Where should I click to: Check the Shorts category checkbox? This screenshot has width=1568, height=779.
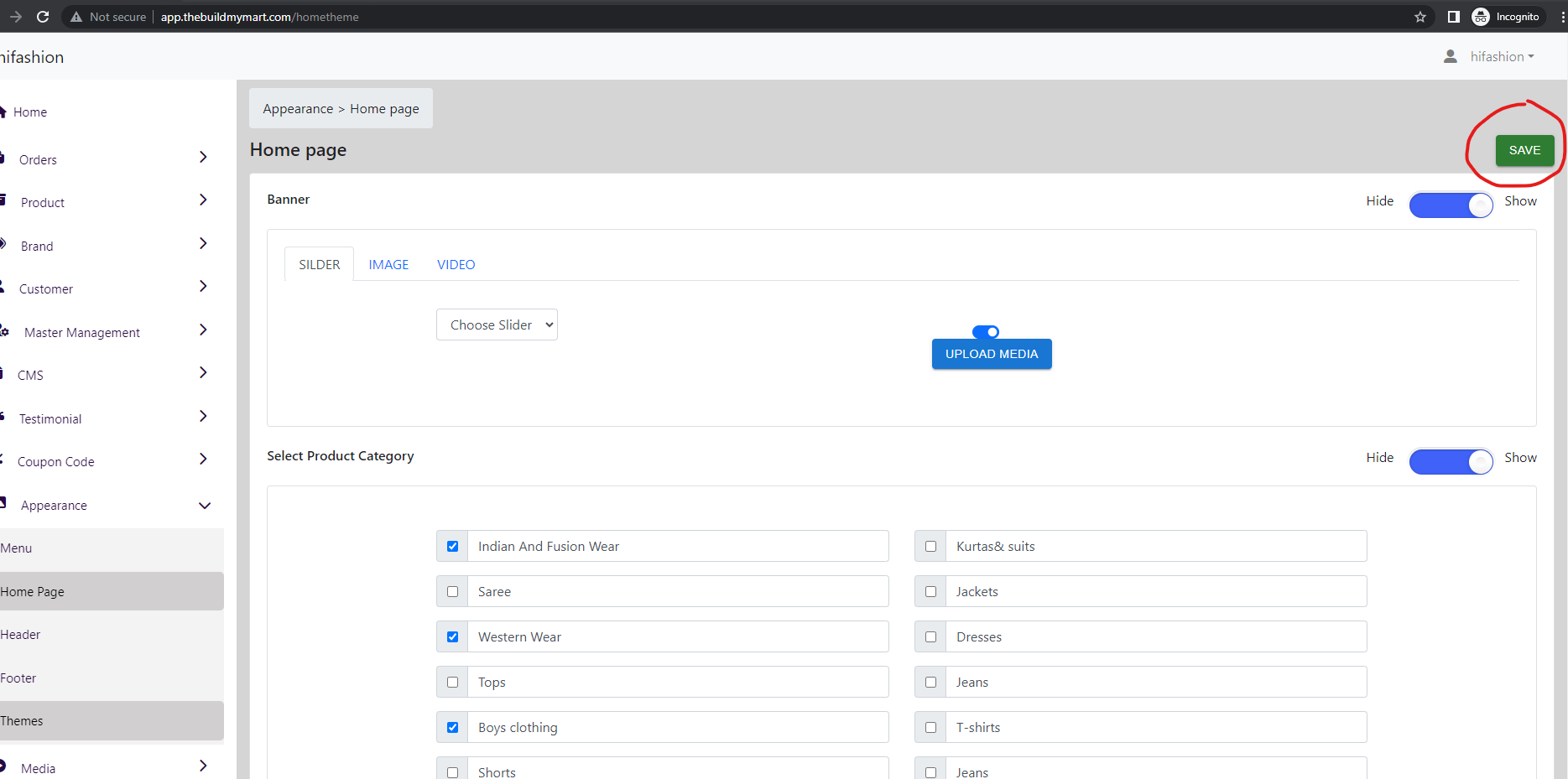point(453,772)
